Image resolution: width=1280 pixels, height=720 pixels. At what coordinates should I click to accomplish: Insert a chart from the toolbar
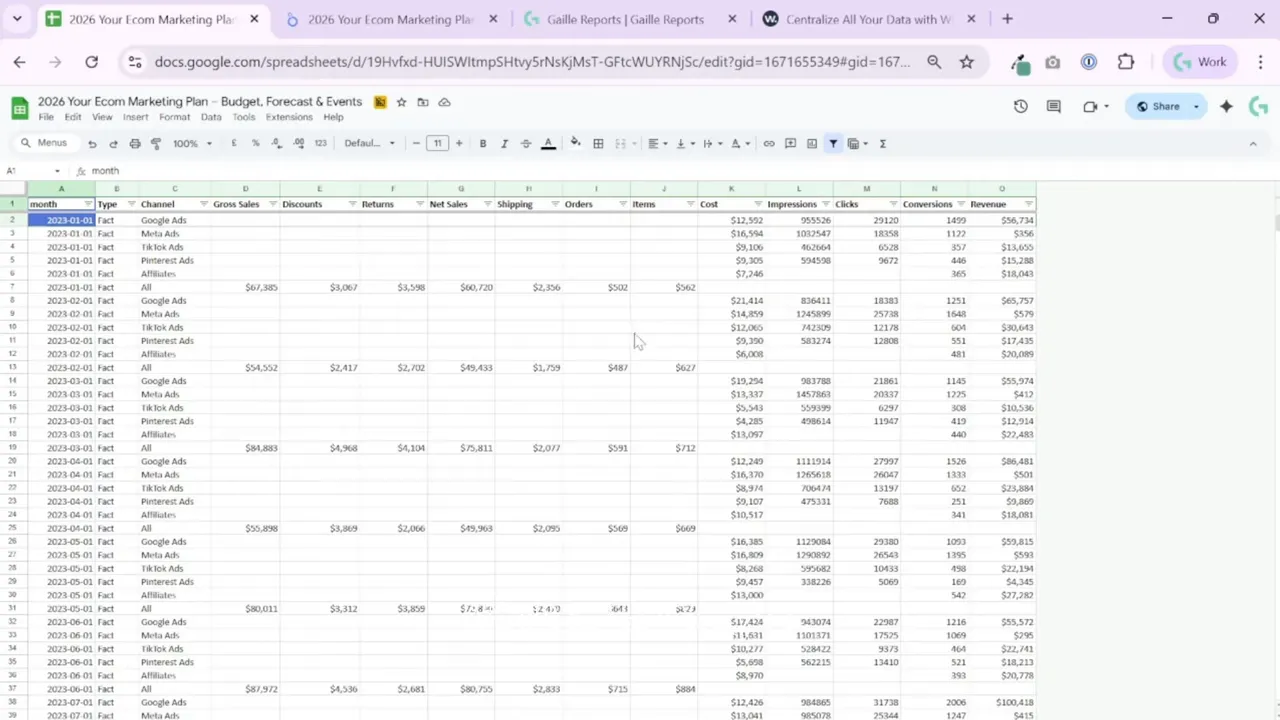pyautogui.click(x=811, y=143)
